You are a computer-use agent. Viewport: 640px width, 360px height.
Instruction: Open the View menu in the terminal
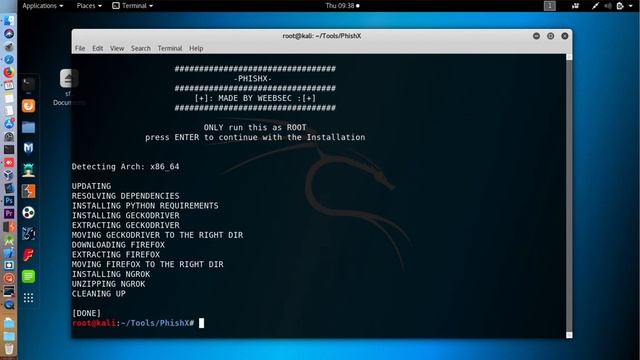(117, 49)
